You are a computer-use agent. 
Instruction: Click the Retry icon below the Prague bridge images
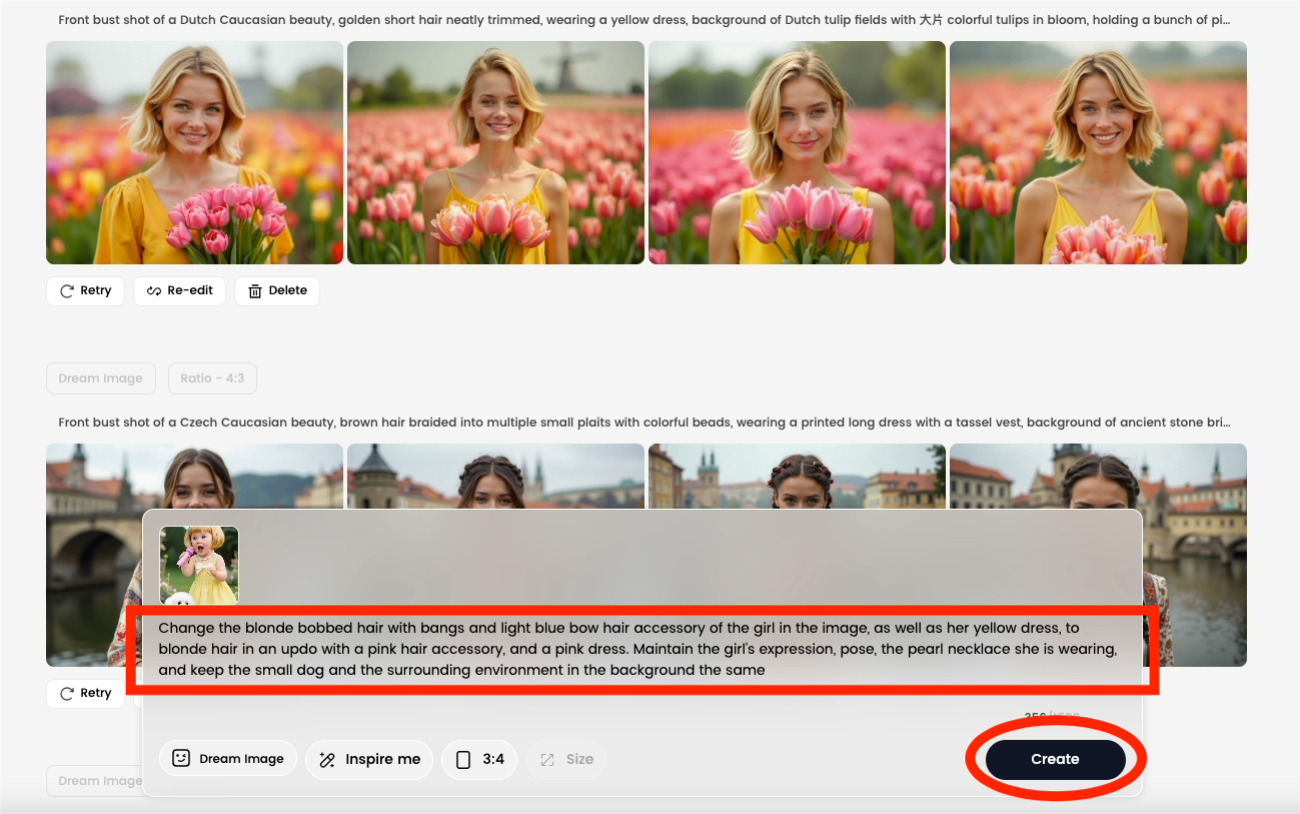pos(67,693)
